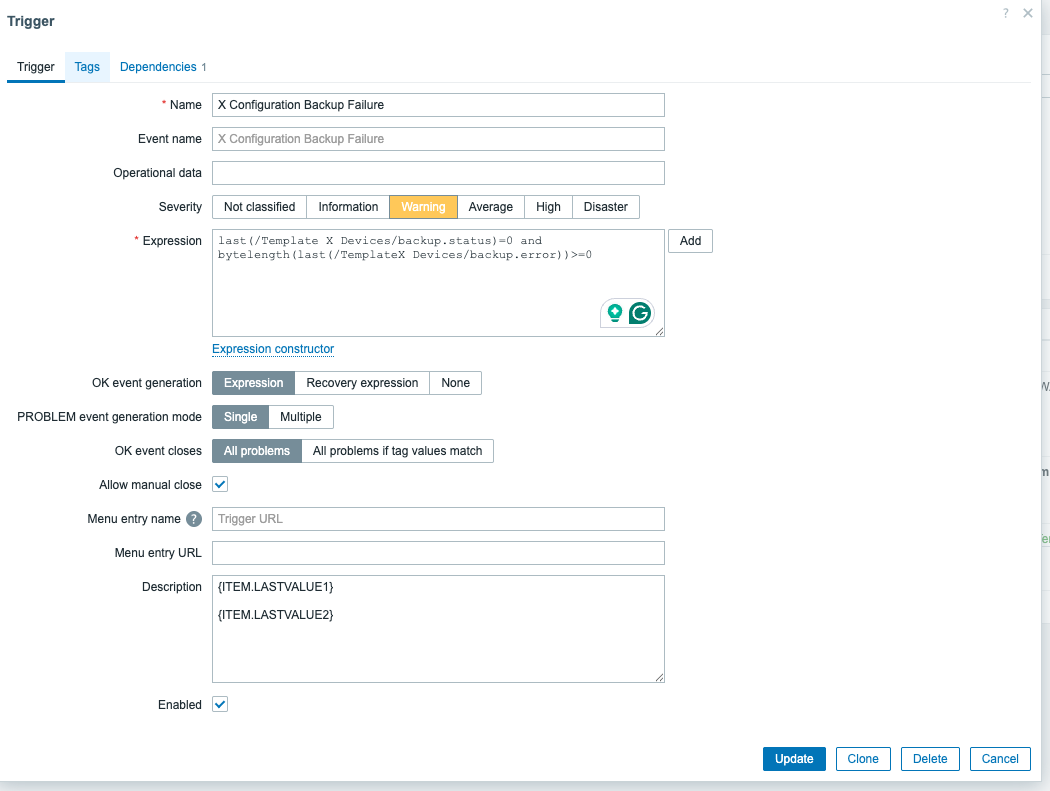Open the Dependencies tab

163,67
